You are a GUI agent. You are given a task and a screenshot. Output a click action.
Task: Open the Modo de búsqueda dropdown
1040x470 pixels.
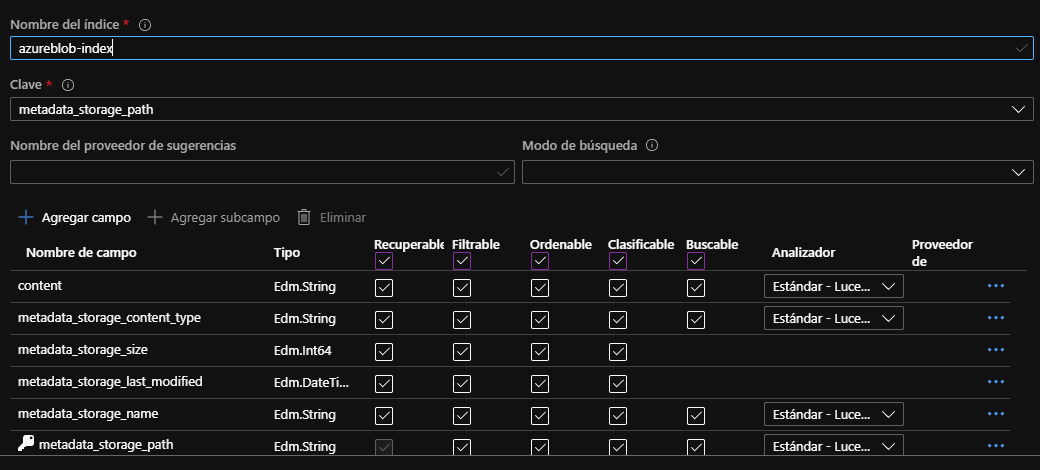click(x=777, y=172)
